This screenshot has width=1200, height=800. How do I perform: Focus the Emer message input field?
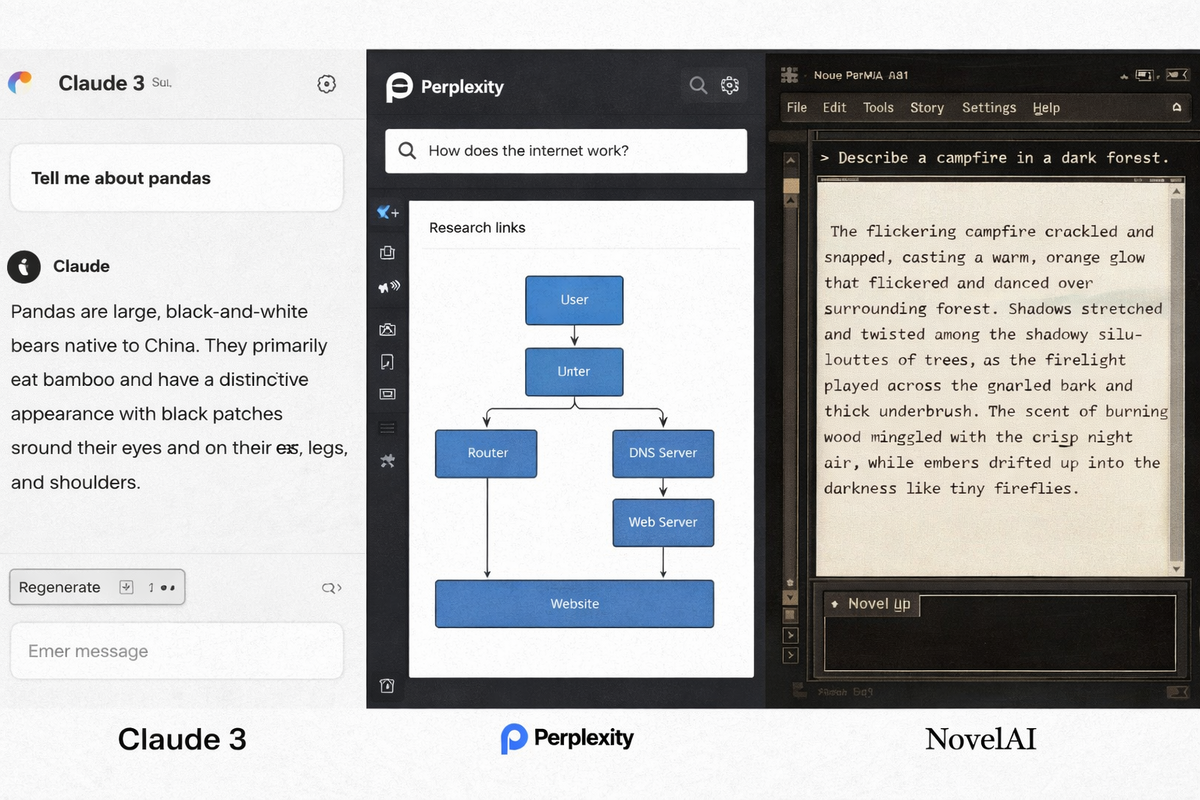[177, 651]
